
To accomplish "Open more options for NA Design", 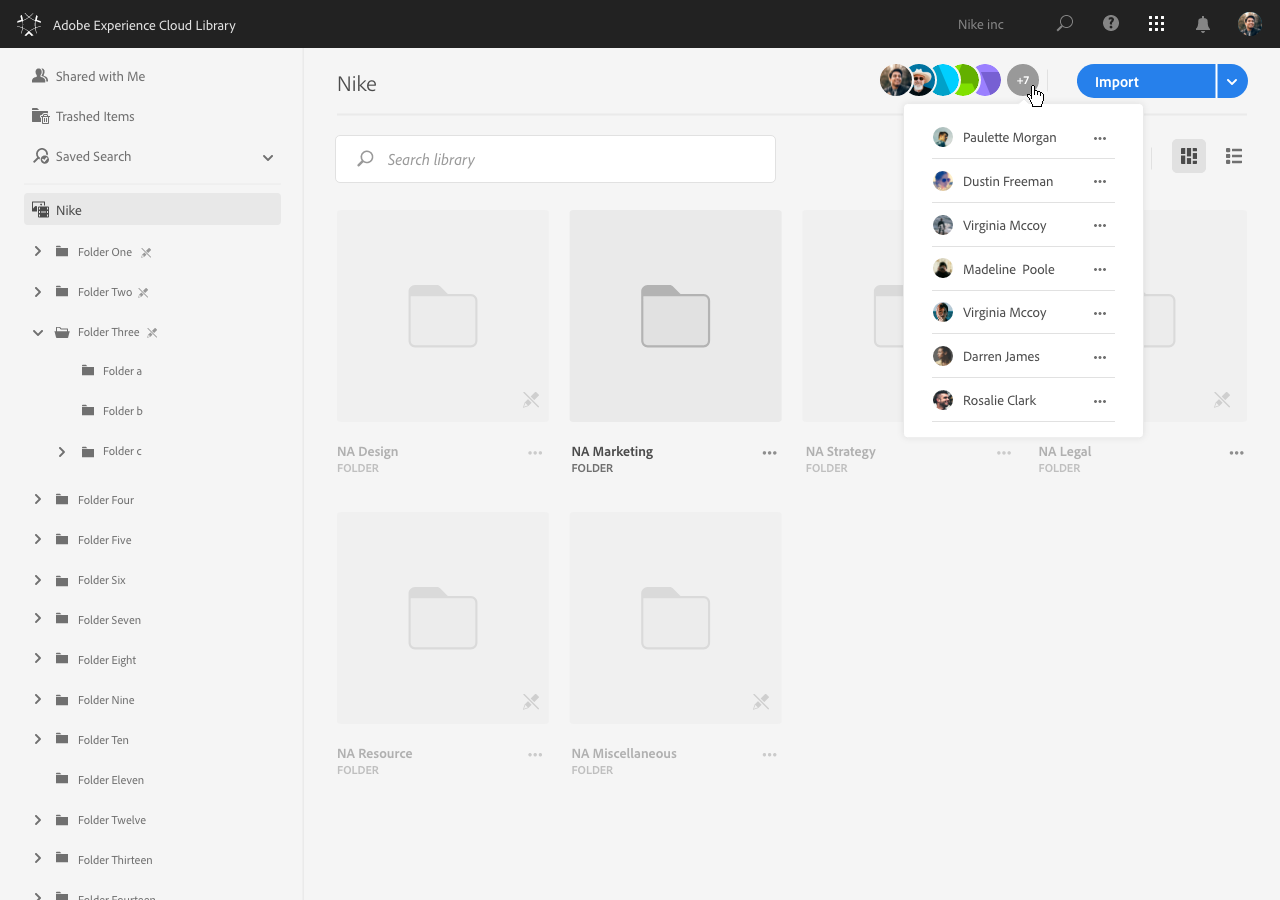I will tap(535, 453).
